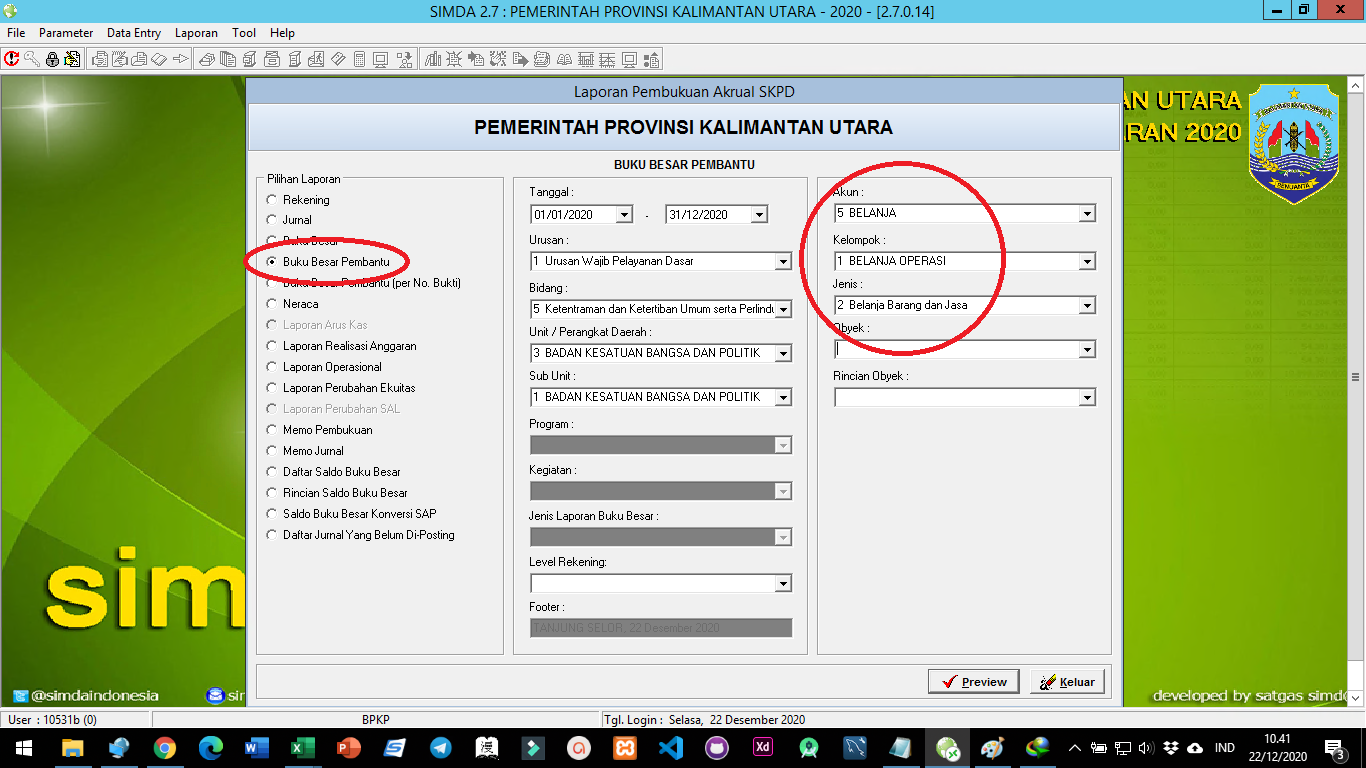Click the open book icon in toolbar
The height and width of the screenshot is (768, 1366).
click(x=565, y=59)
